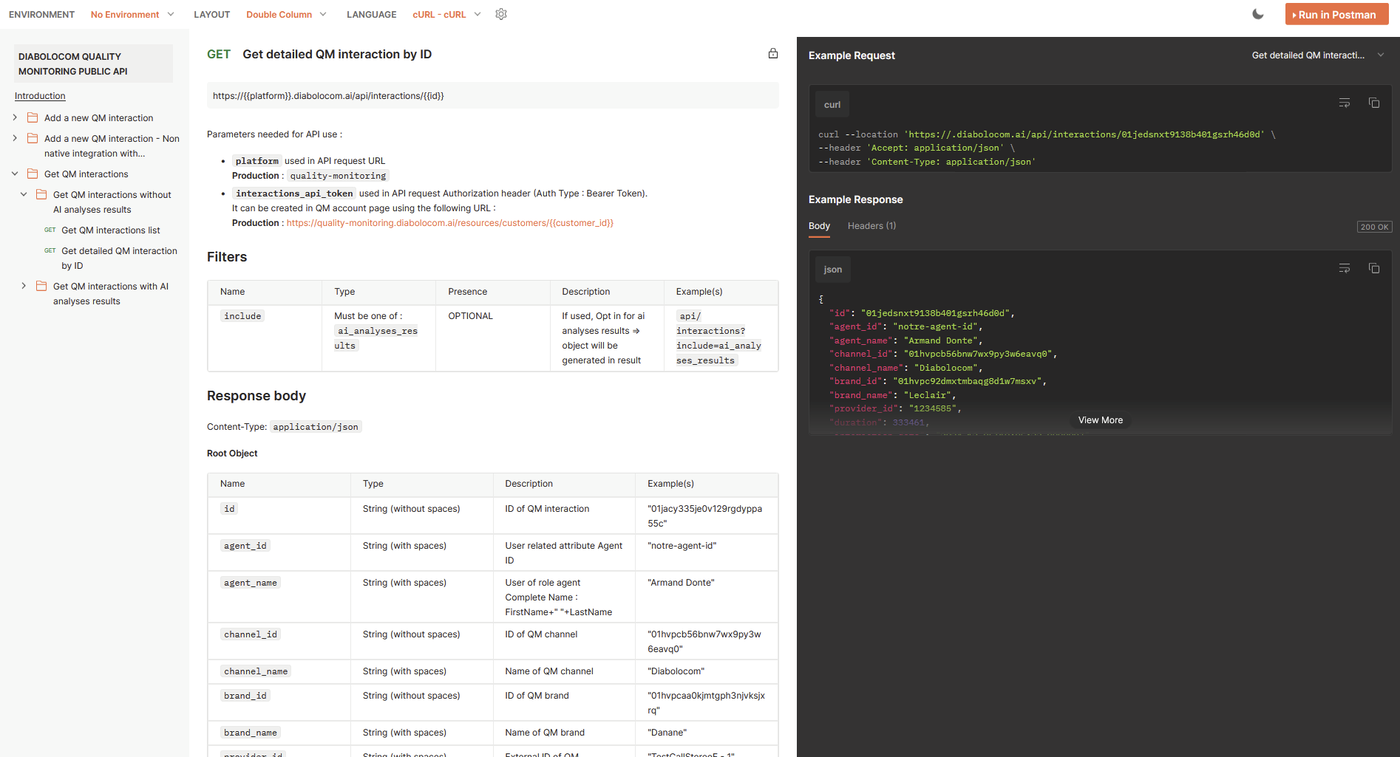Screen dimensions: 1400x757
Task: Open the Double Column layout dropdown
Action: (x=286, y=14)
